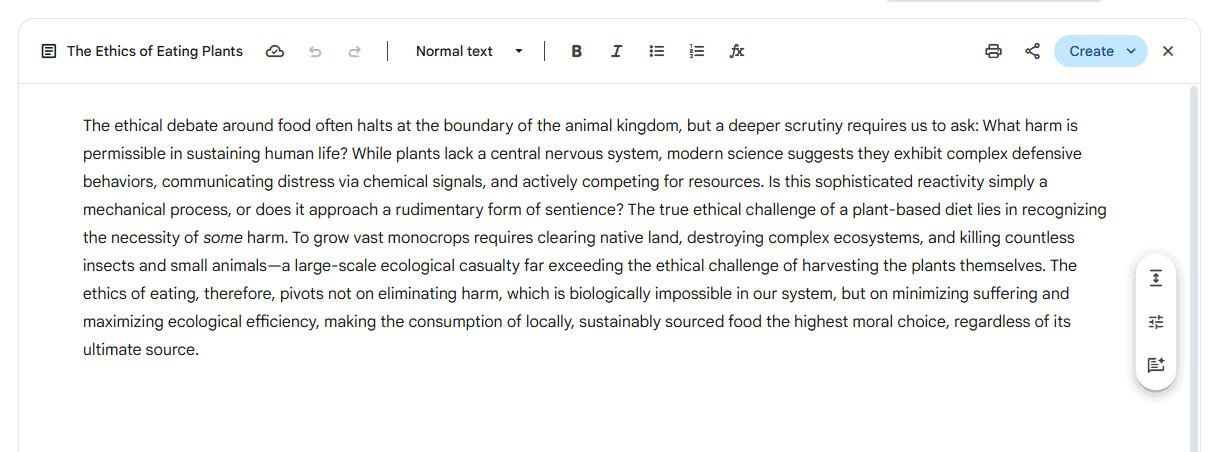Viewport: 1216px width, 452px height.
Task: Open the Normal text style dropdown
Action: [x=469, y=51]
